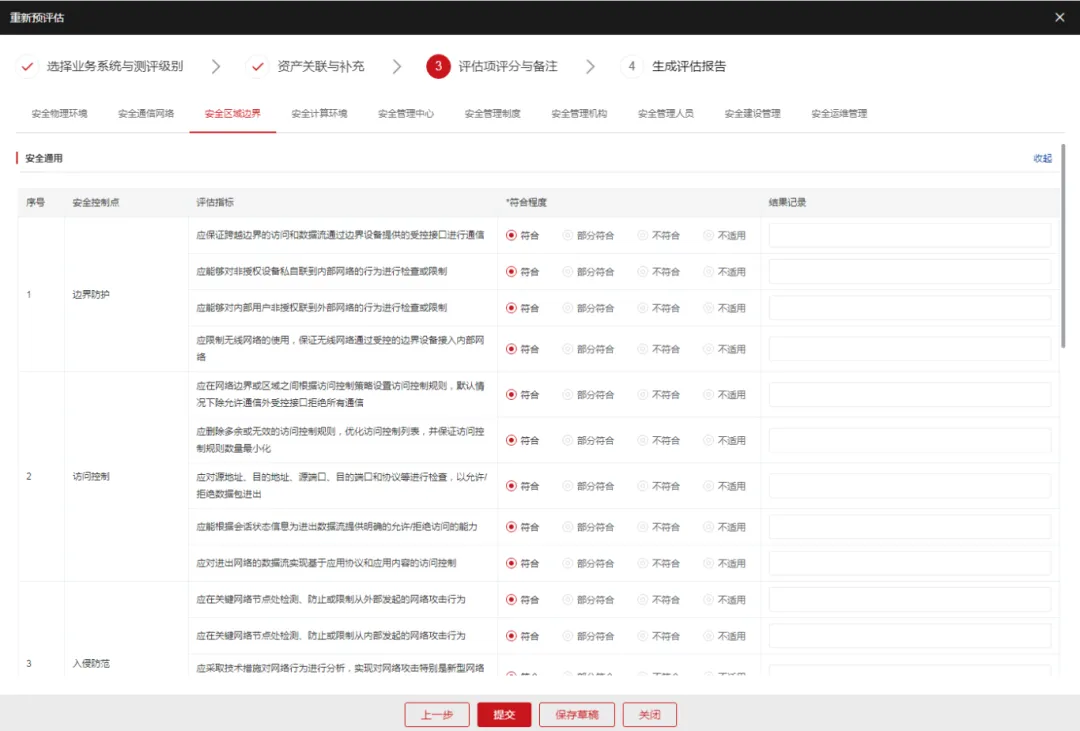
Task: Close the 重新预评估 dialog with the X icon
Action: (1060, 17)
